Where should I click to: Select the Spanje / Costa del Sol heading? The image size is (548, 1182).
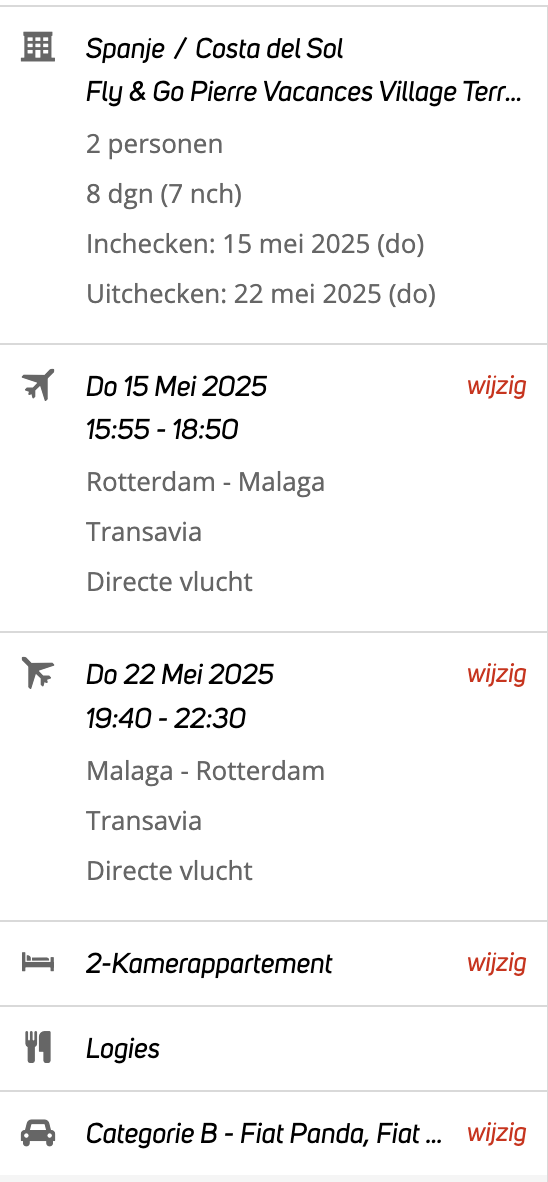215,49
